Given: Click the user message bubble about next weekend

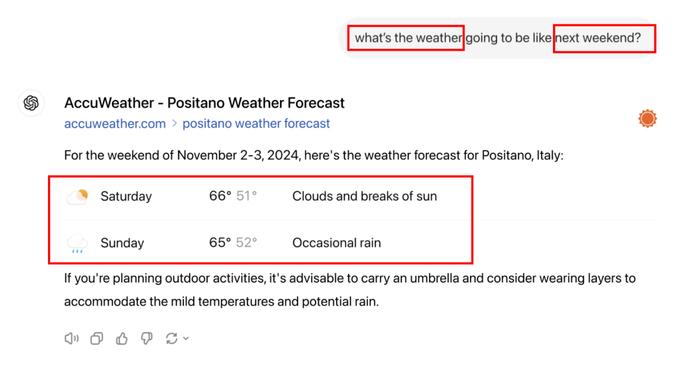Looking at the screenshot, I should [x=499, y=38].
